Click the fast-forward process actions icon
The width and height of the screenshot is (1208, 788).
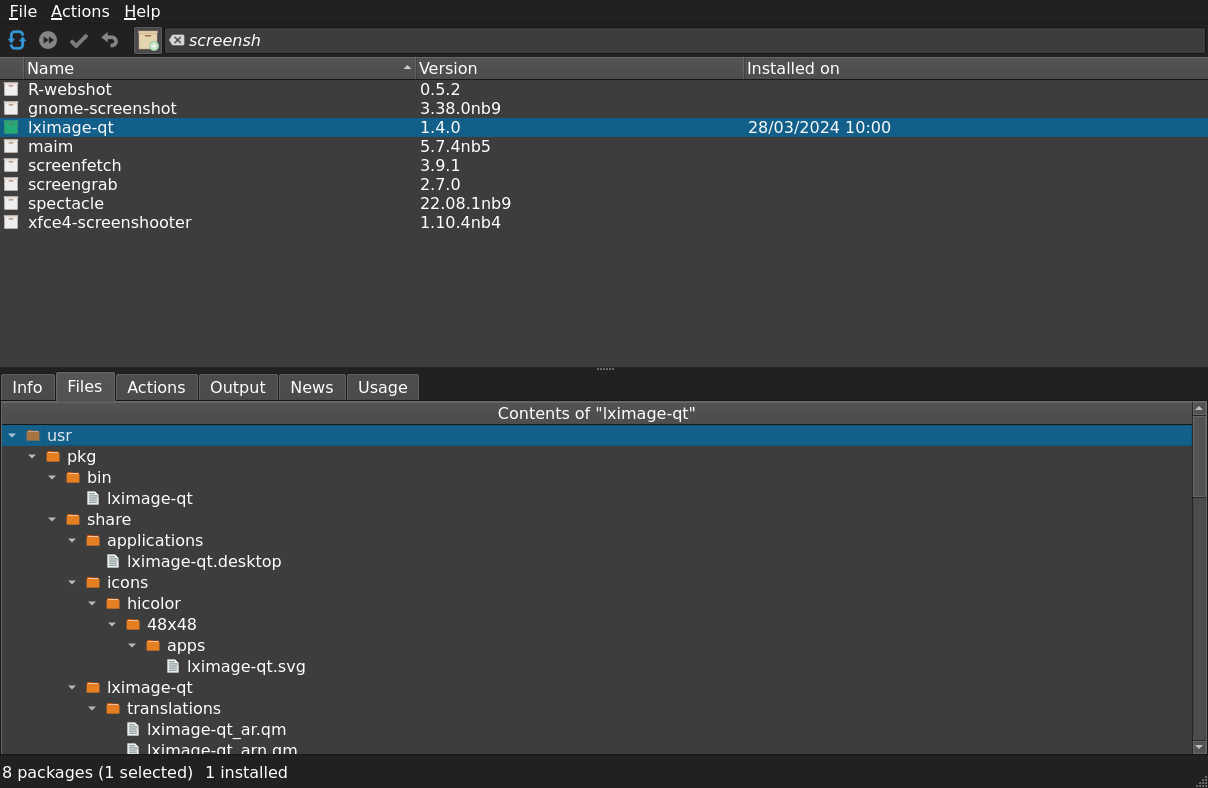point(48,40)
